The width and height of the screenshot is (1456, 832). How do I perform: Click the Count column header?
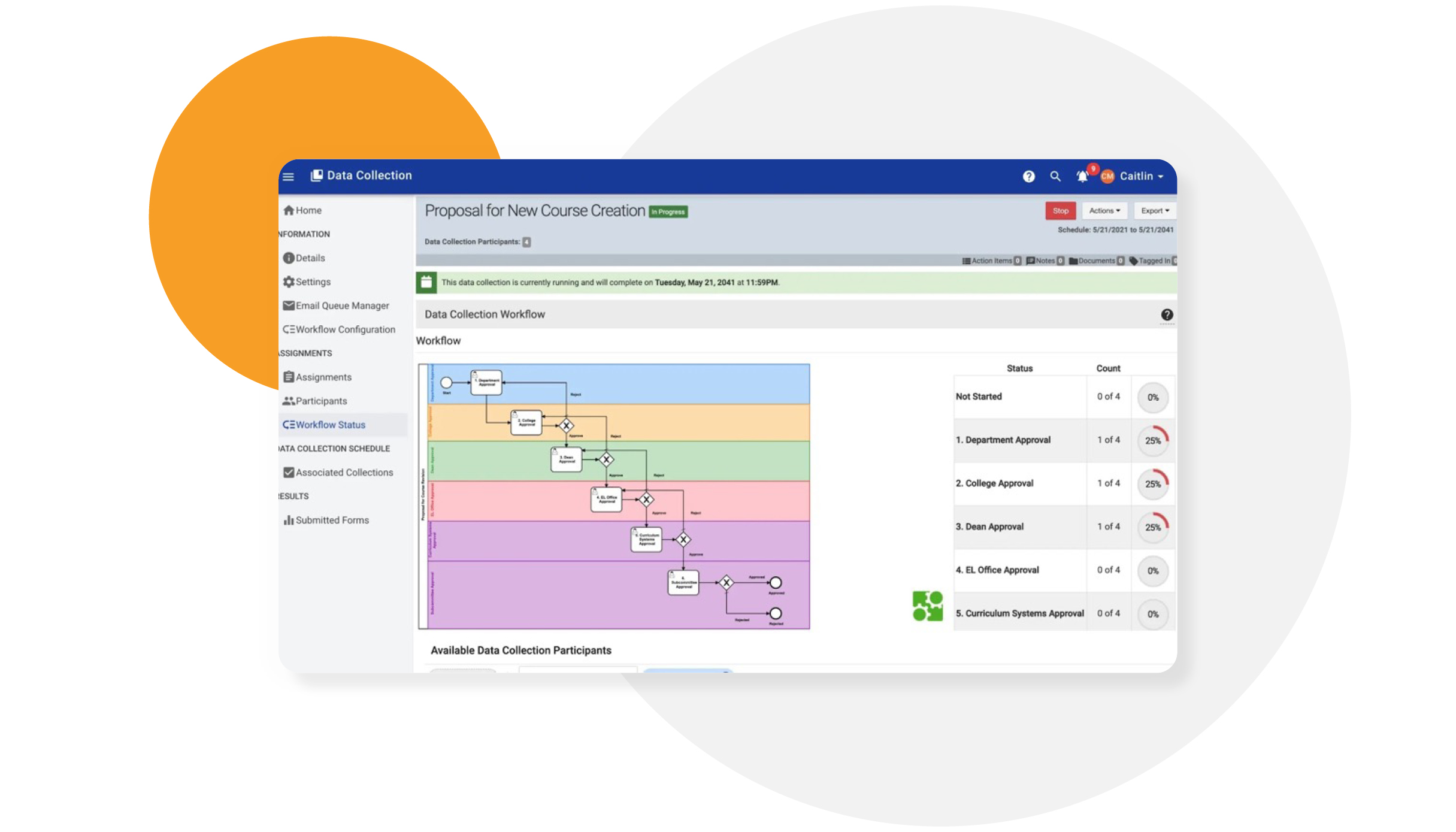[x=1108, y=368]
